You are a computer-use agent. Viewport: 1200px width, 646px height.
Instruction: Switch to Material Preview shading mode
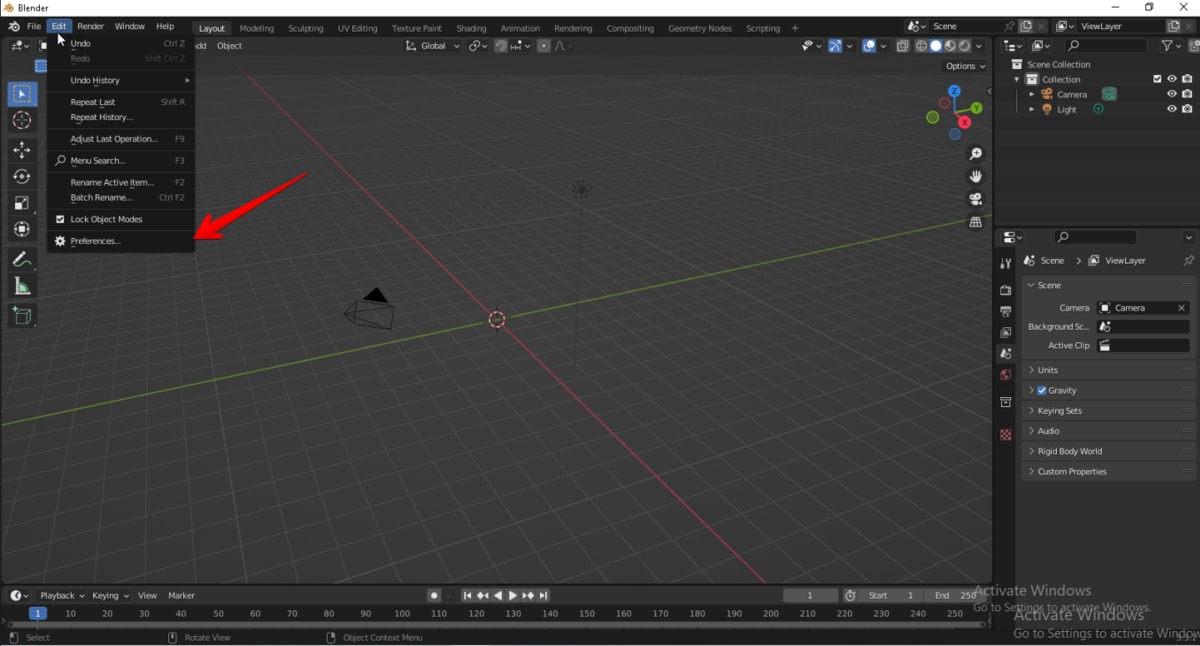coord(948,46)
